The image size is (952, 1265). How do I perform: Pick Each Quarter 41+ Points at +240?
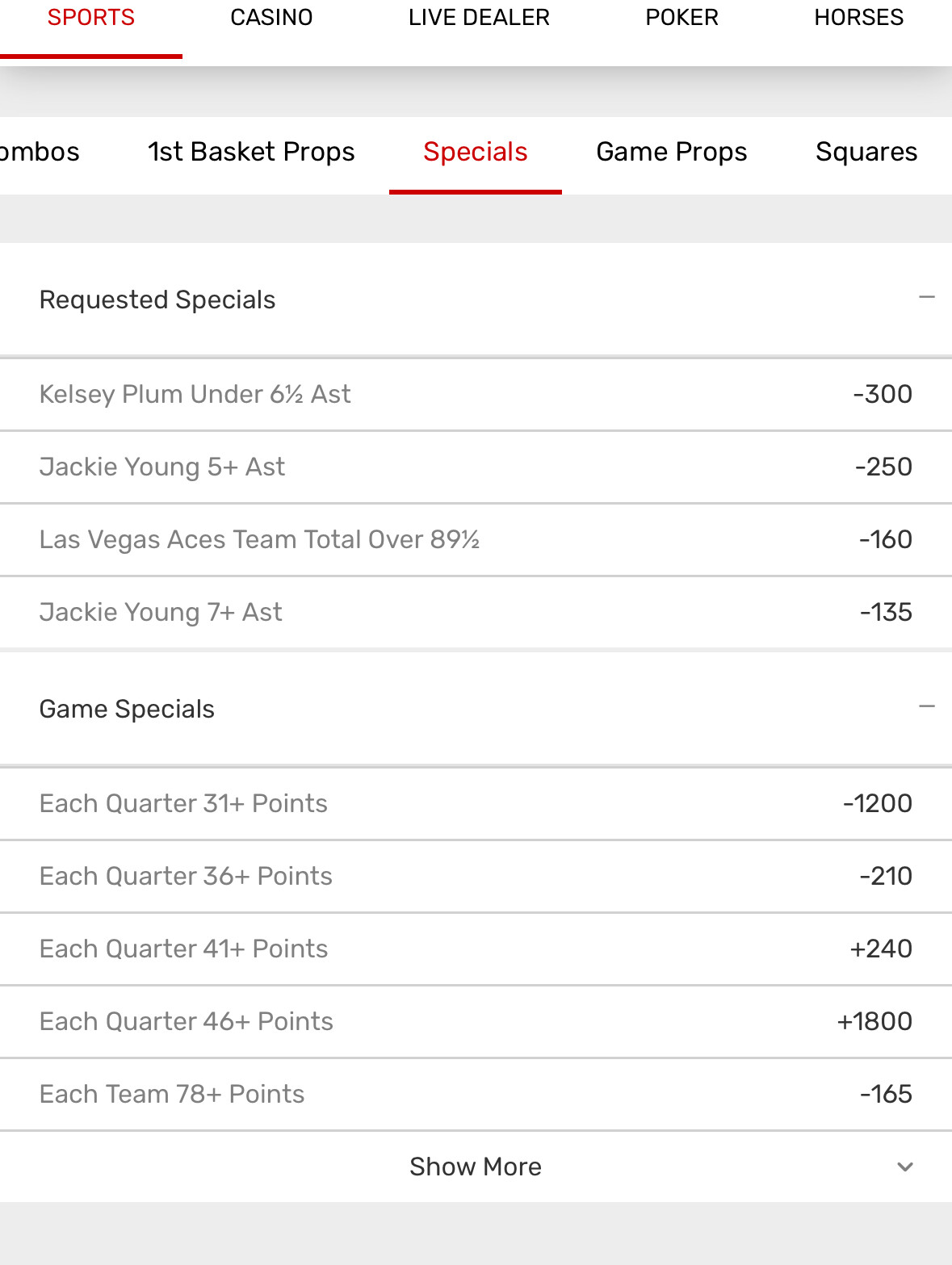point(880,949)
